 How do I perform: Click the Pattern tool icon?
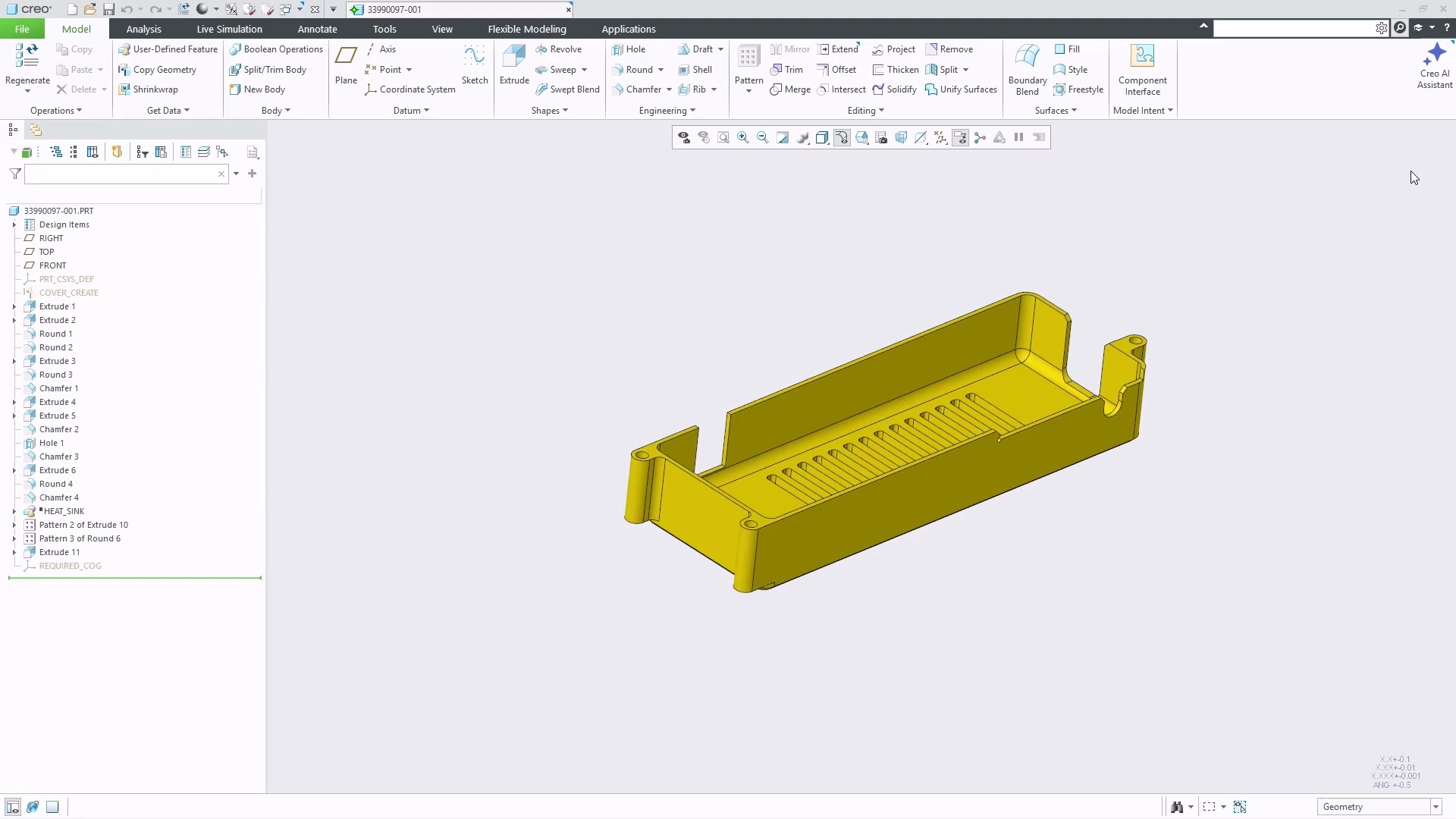tap(748, 56)
